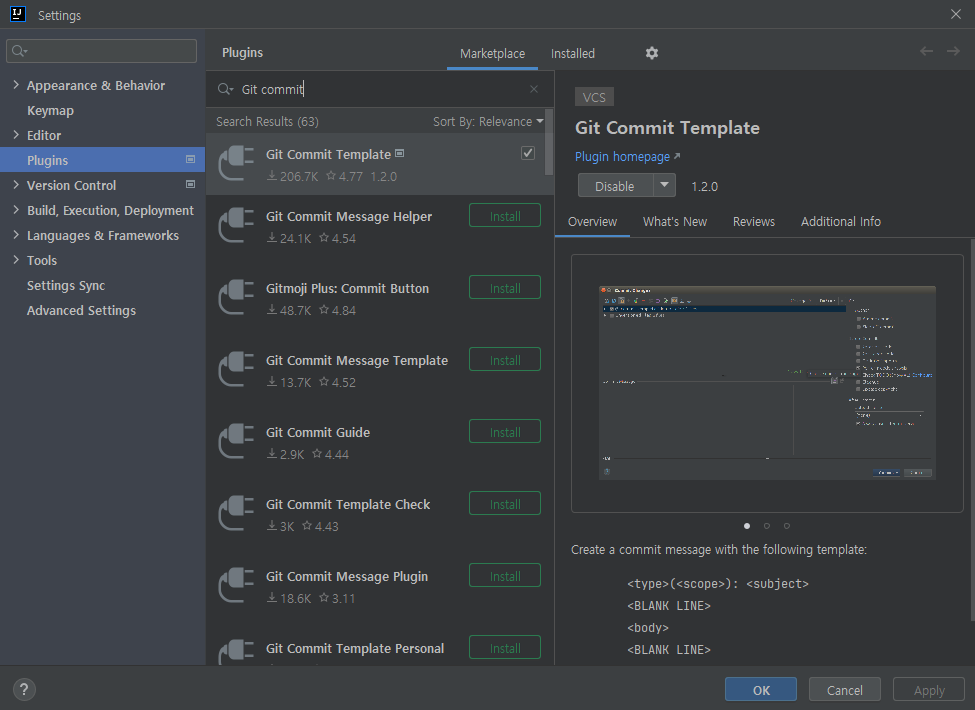This screenshot has height=710, width=975.
Task: Open the Sort By Relevance dropdown
Action: (488, 122)
